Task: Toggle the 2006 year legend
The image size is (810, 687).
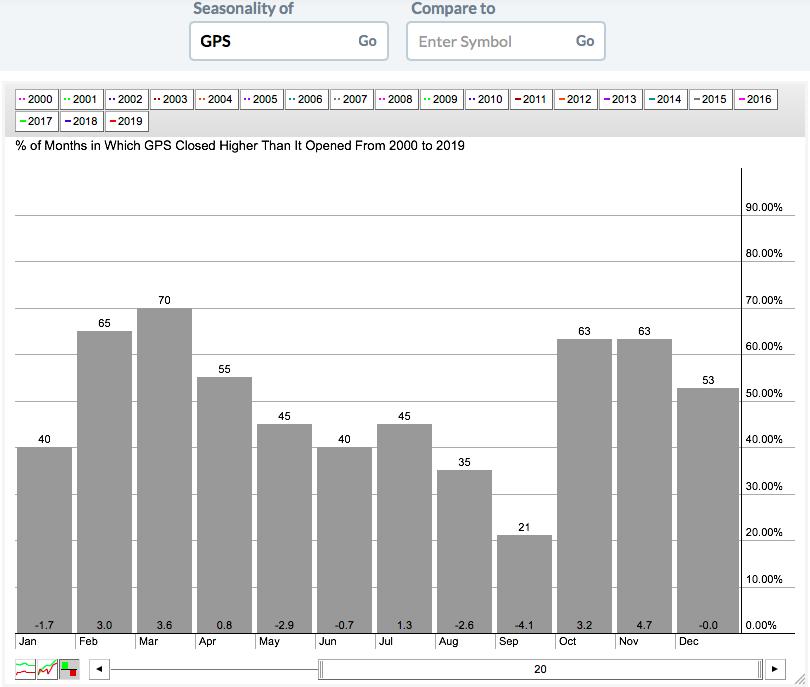Action: [x=306, y=99]
